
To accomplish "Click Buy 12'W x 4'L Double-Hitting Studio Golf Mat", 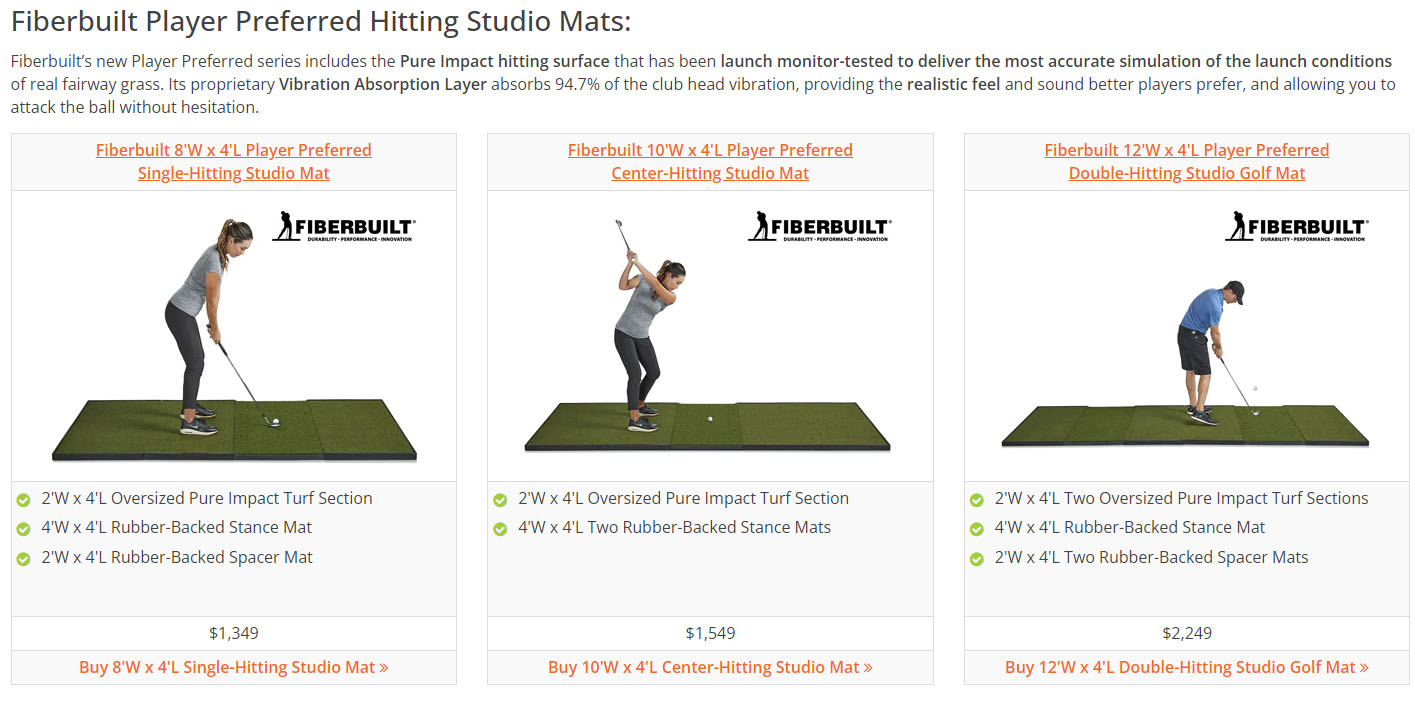I will click(1187, 667).
